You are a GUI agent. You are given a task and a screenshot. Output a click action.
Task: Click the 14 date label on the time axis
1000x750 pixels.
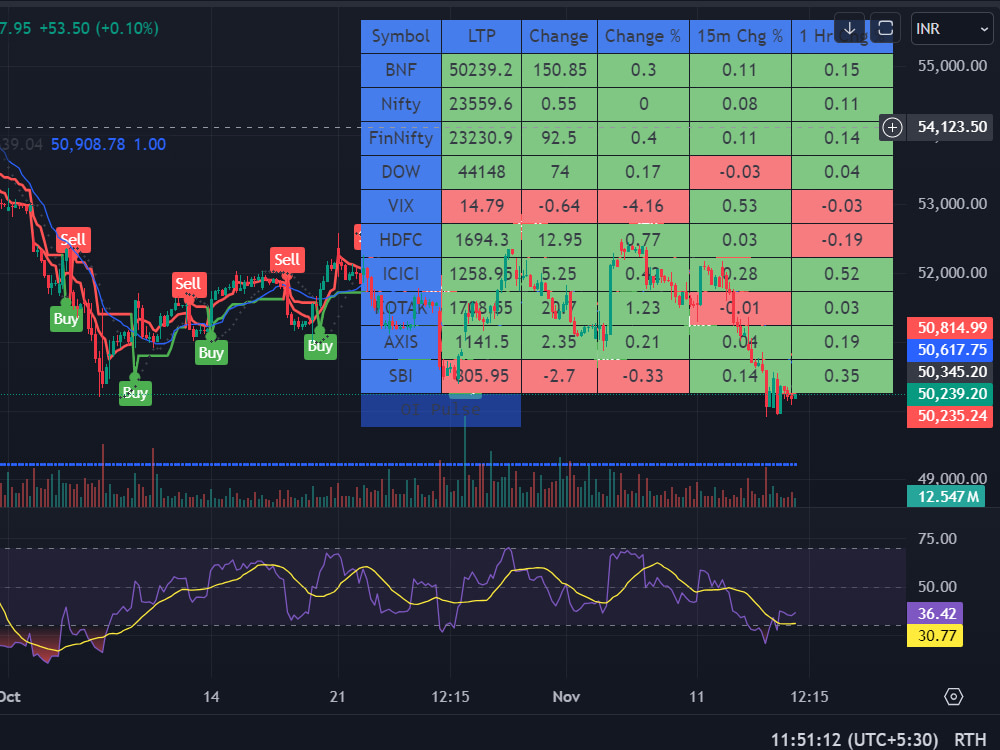click(x=211, y=696)
